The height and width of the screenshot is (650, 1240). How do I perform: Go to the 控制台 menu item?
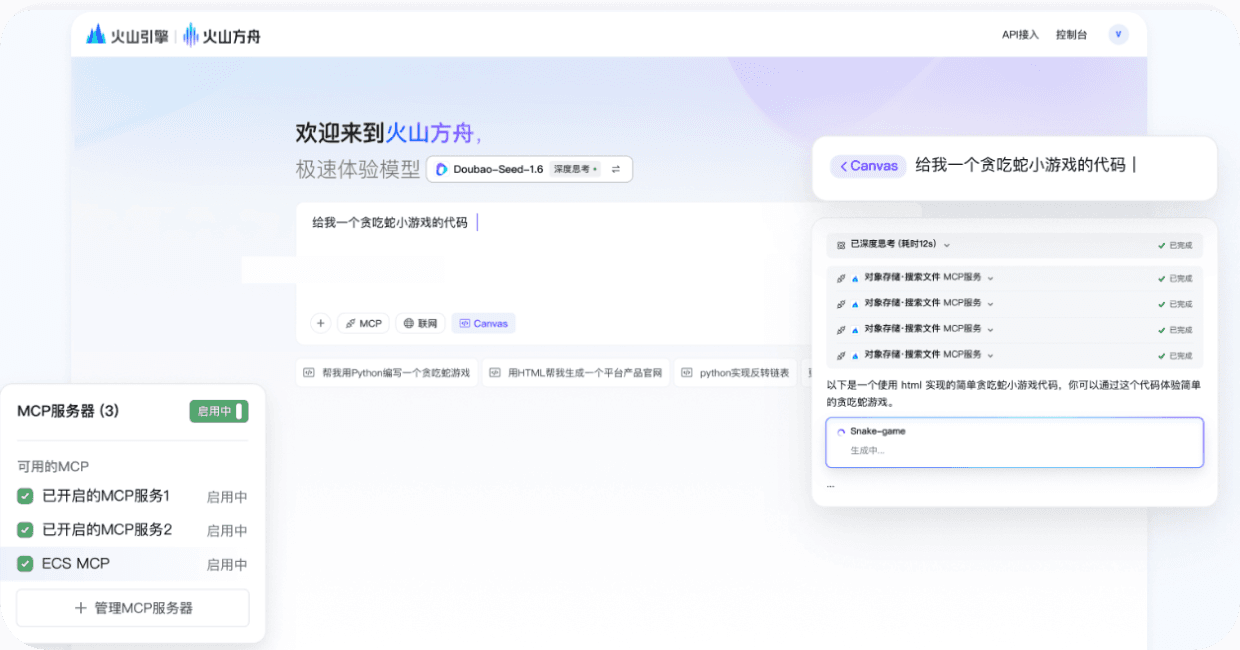click(x=1072, y=33)
